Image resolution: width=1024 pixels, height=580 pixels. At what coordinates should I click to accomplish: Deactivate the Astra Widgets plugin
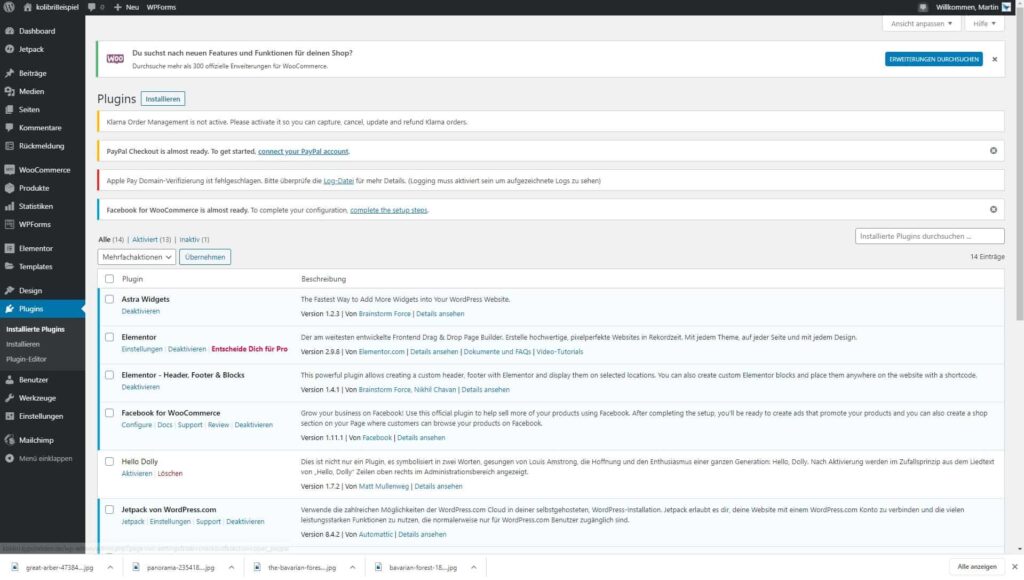[140, 312]
